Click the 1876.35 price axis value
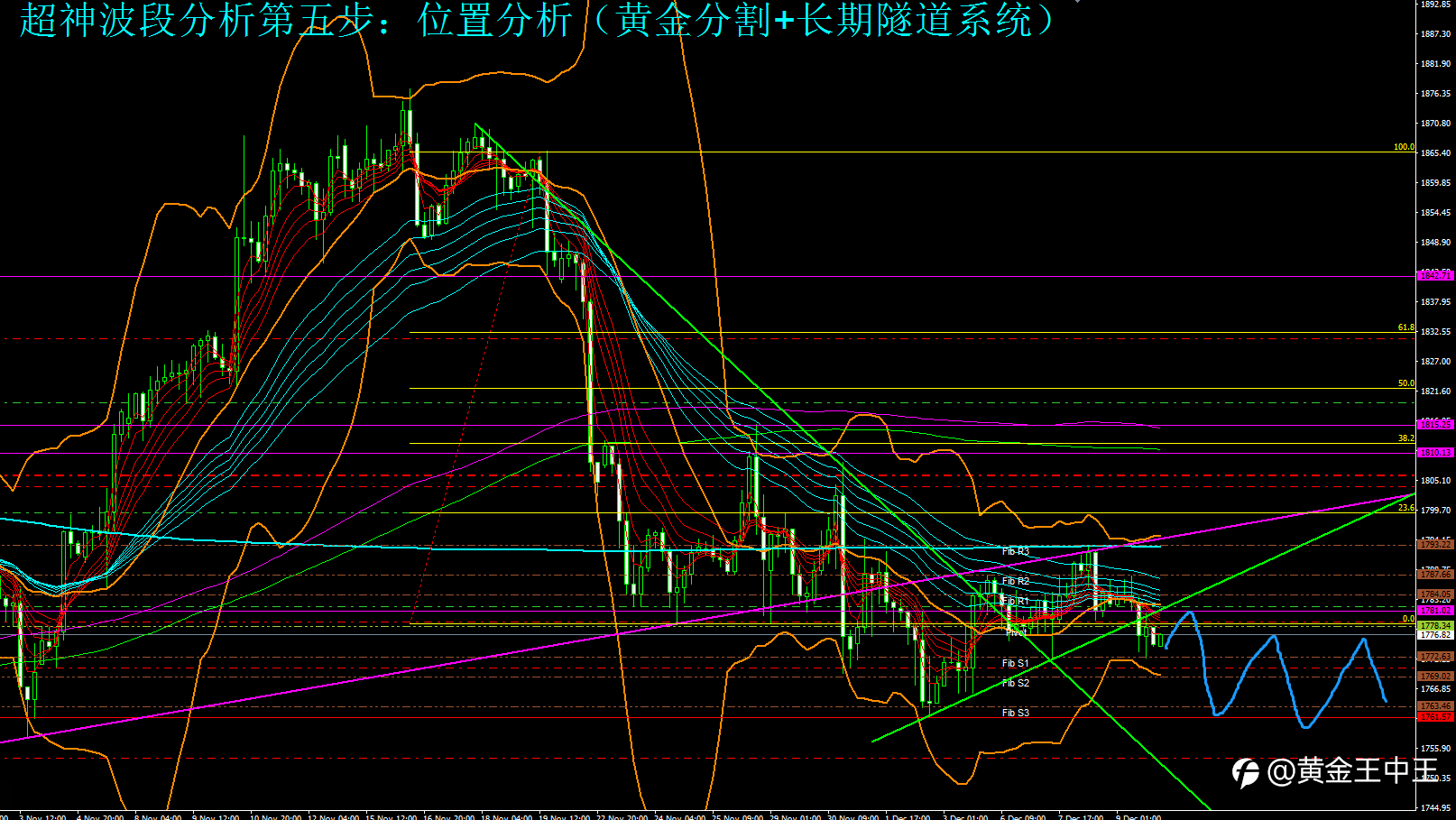1456x820 pixels. (x=1435, y=94)
